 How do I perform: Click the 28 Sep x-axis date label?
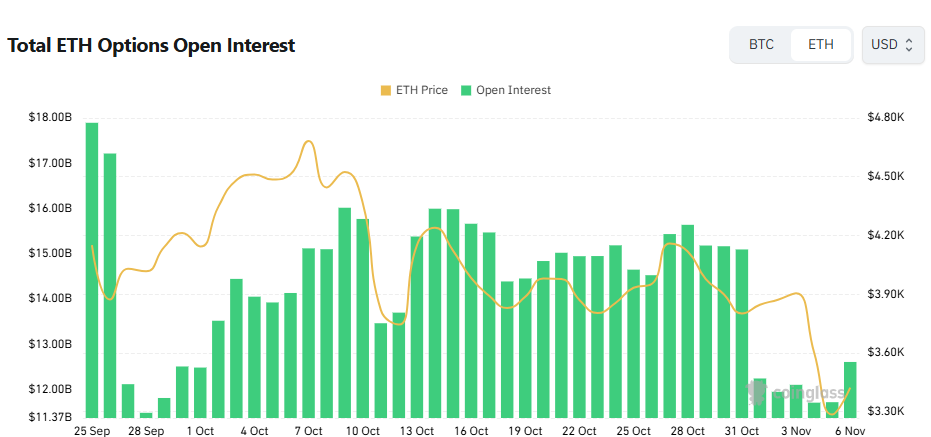tap(146, 431)
